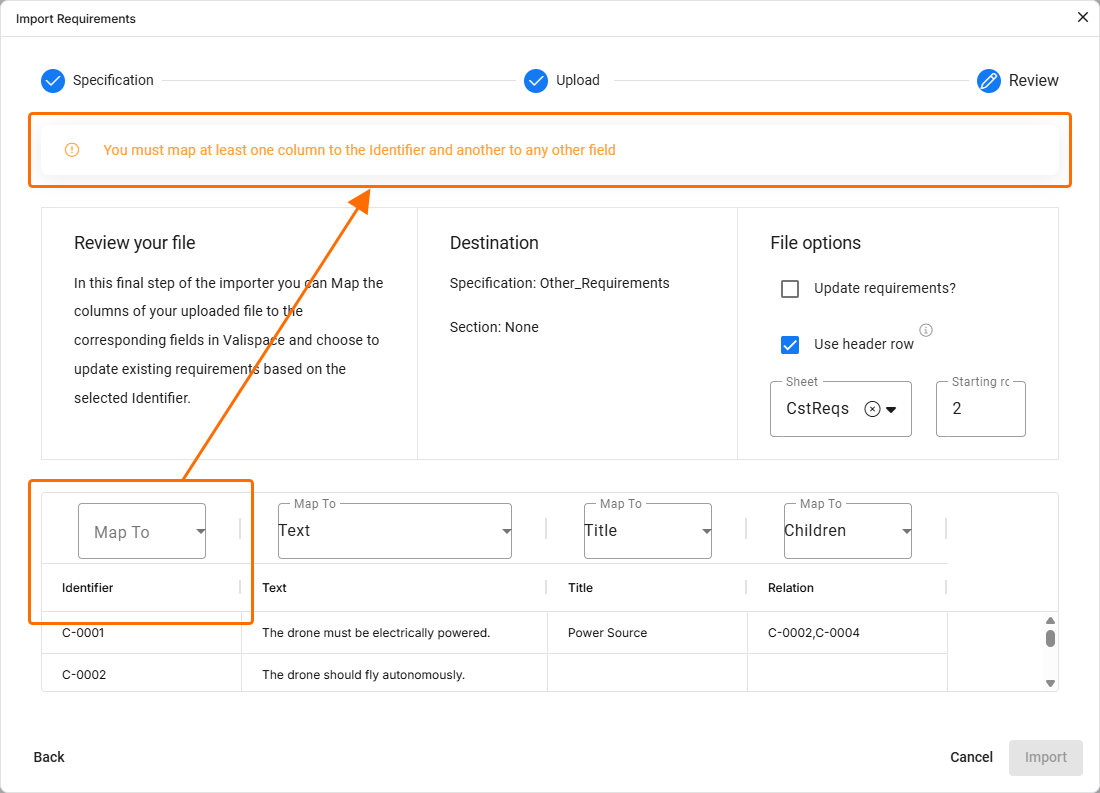1100x793 pixels.
Task: Uncheck the Use header row checkbox
Action: pyautogui.click(x=790, y=345)
